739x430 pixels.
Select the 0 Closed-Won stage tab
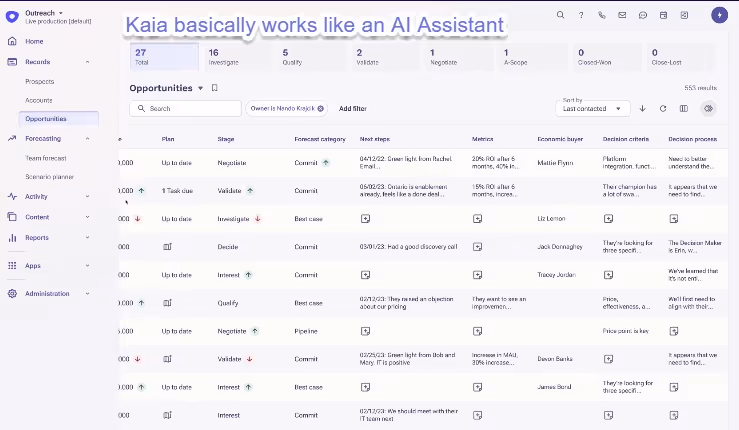(608, 57)
